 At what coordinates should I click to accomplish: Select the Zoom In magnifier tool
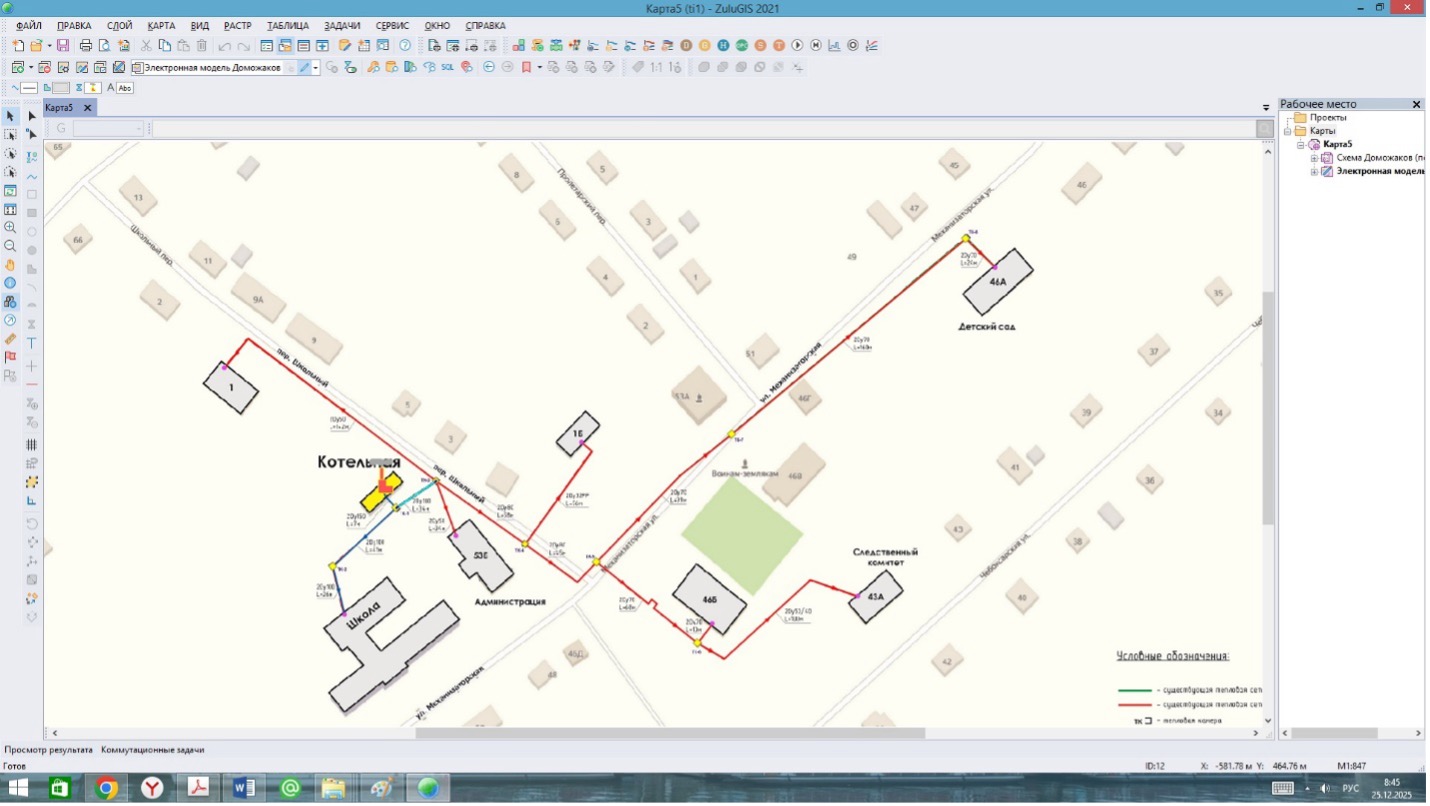tap(11, 228)
